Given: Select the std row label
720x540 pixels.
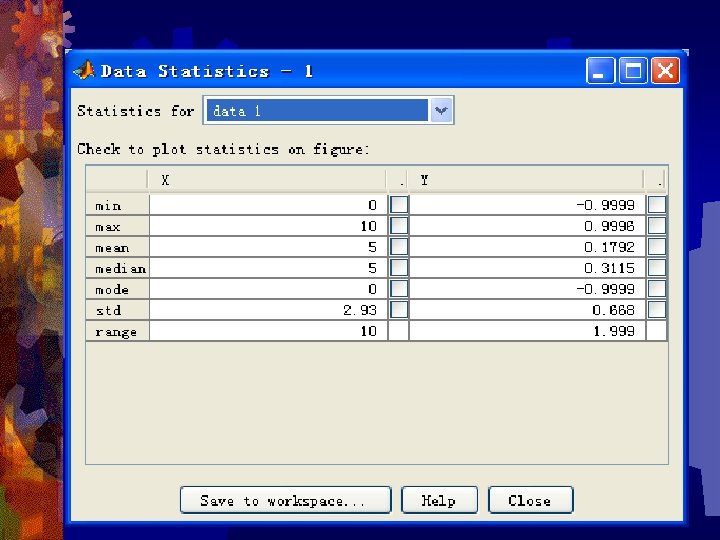Looking at the screenshot, I should point(118,310).
